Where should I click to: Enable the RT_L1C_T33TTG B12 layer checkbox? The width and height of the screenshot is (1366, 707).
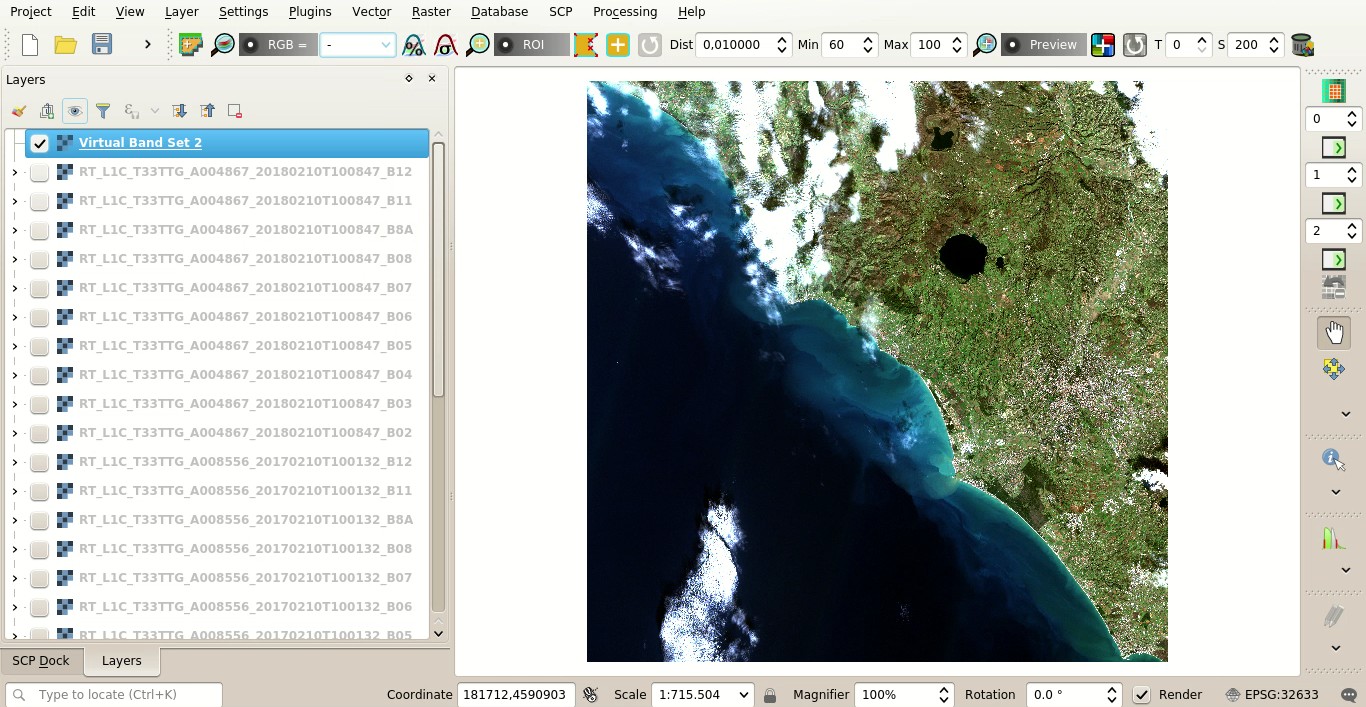[x=39, y=171]
